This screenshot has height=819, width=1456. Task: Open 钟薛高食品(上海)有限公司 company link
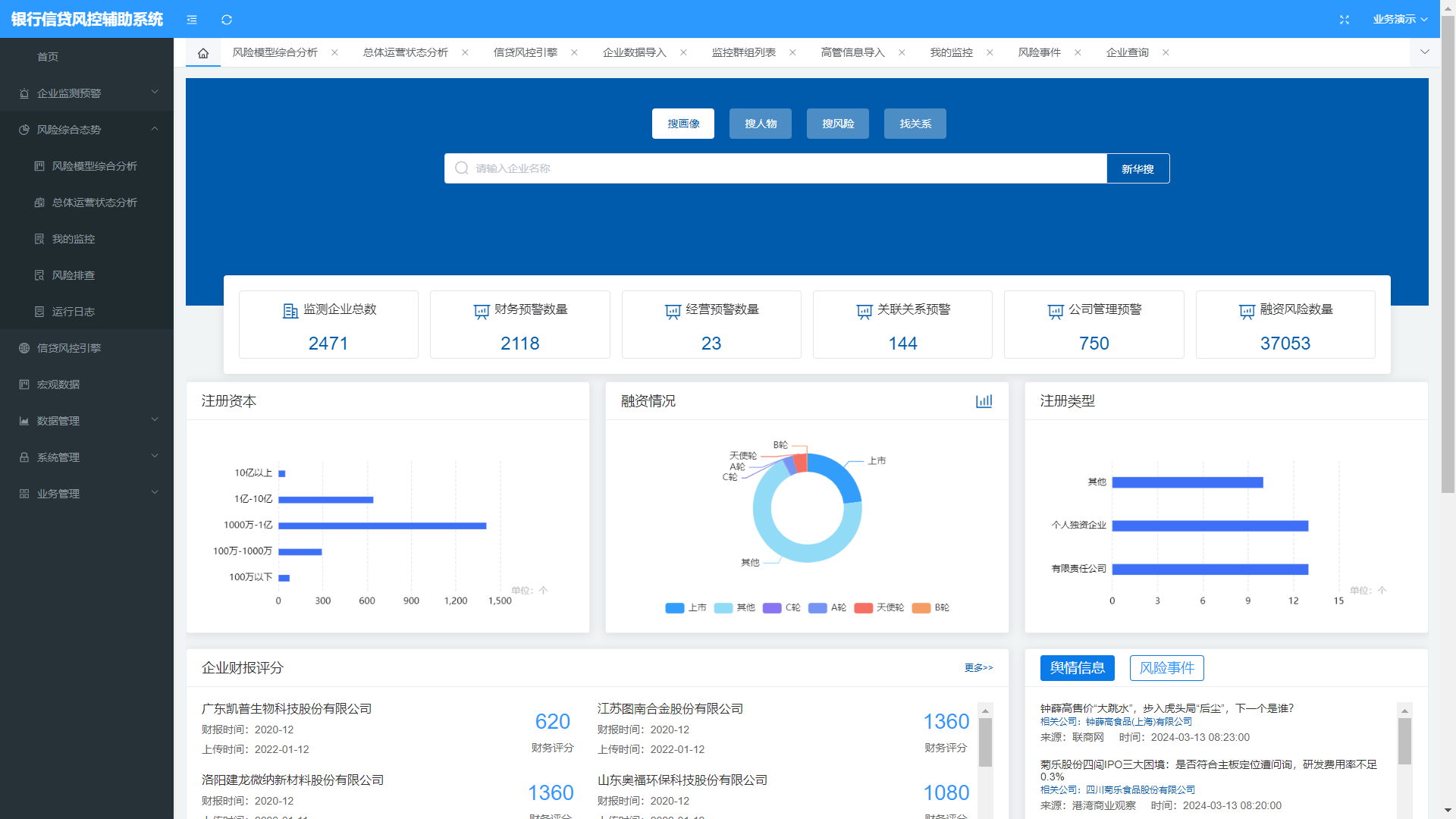pyautogui.click(x=1139, y=722)
